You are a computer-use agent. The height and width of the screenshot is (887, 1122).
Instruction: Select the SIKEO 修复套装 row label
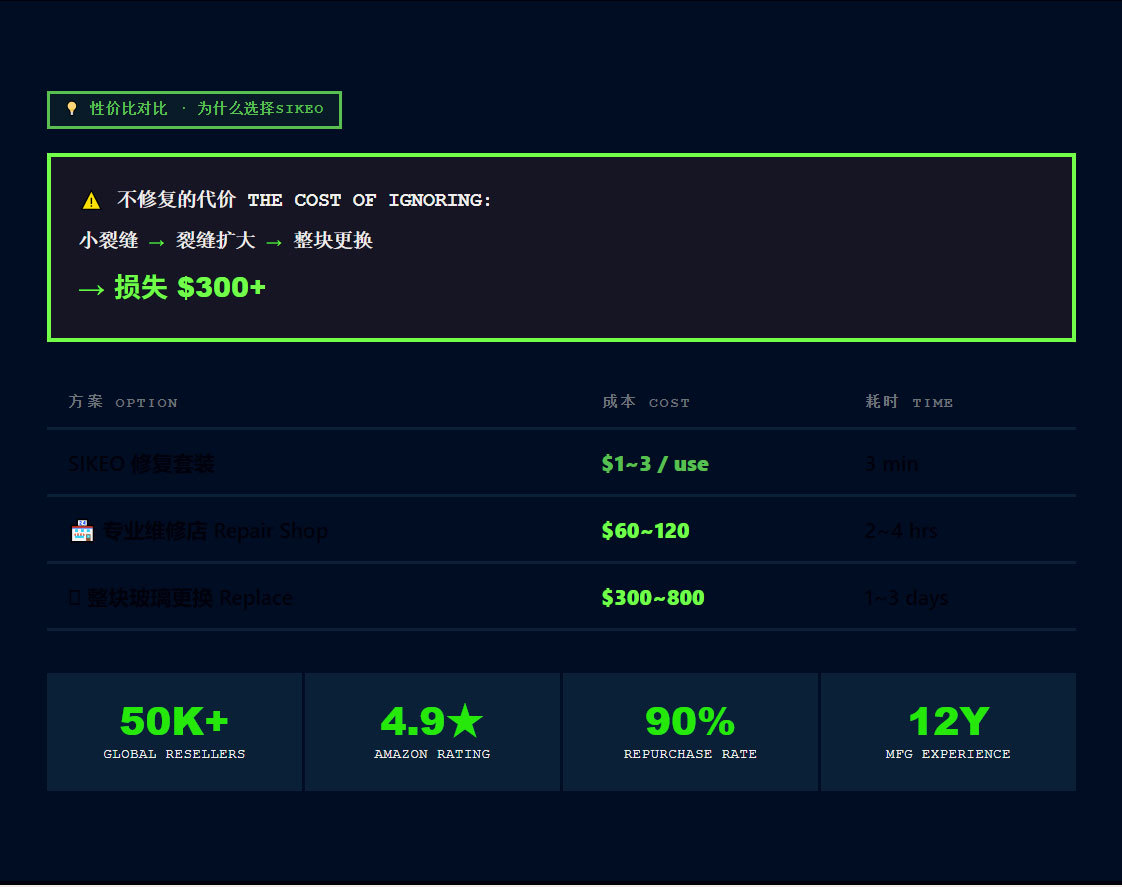[141, 464]
